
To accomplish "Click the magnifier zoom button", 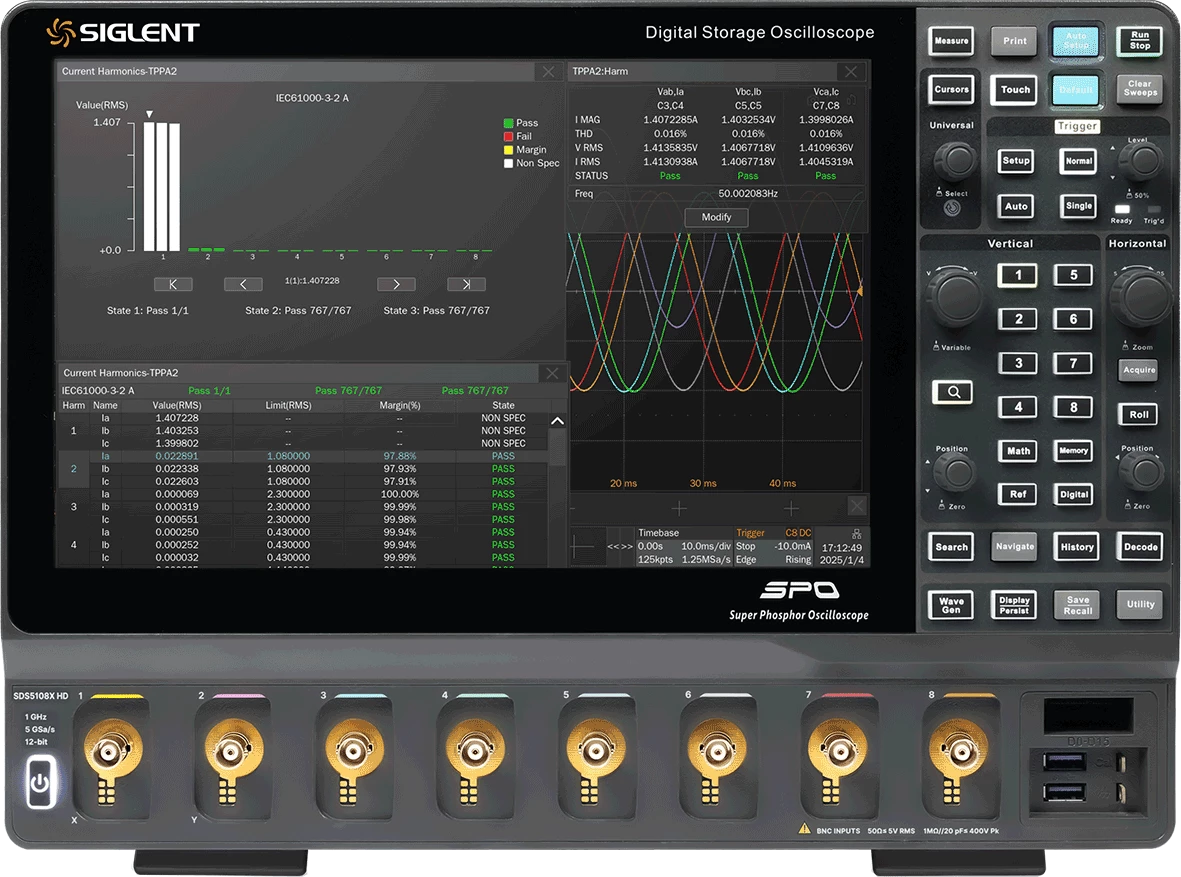I will tap(952, 392).
